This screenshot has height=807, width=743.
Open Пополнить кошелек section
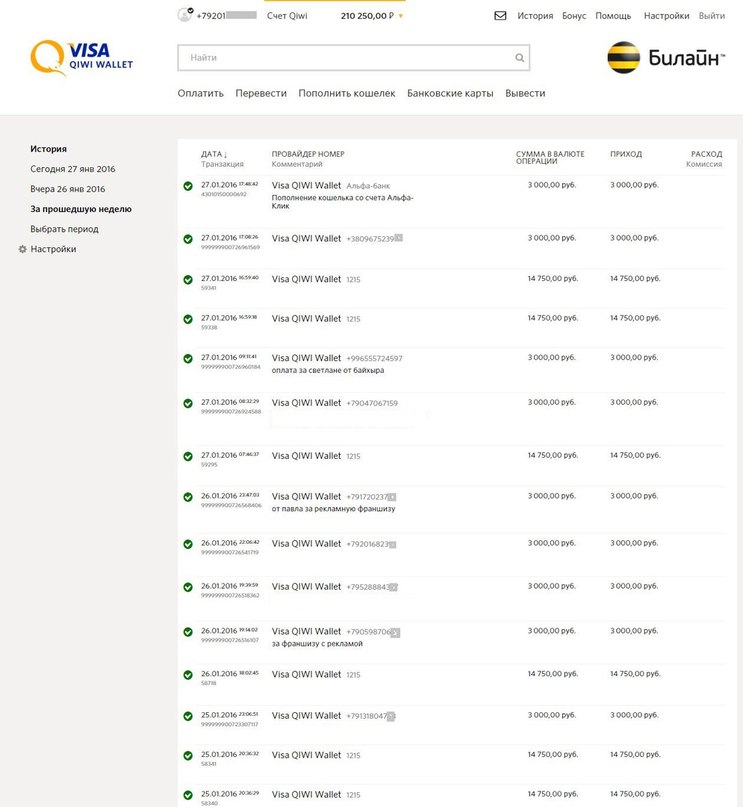pos(347,93)
